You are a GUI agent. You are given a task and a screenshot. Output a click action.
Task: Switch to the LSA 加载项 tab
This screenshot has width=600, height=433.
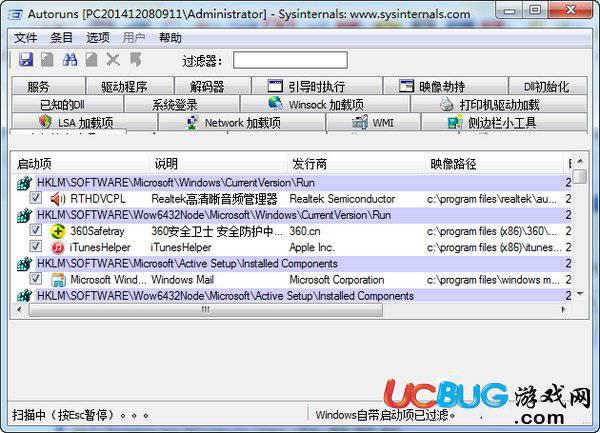pyautogui.click(x=85, y=122)
